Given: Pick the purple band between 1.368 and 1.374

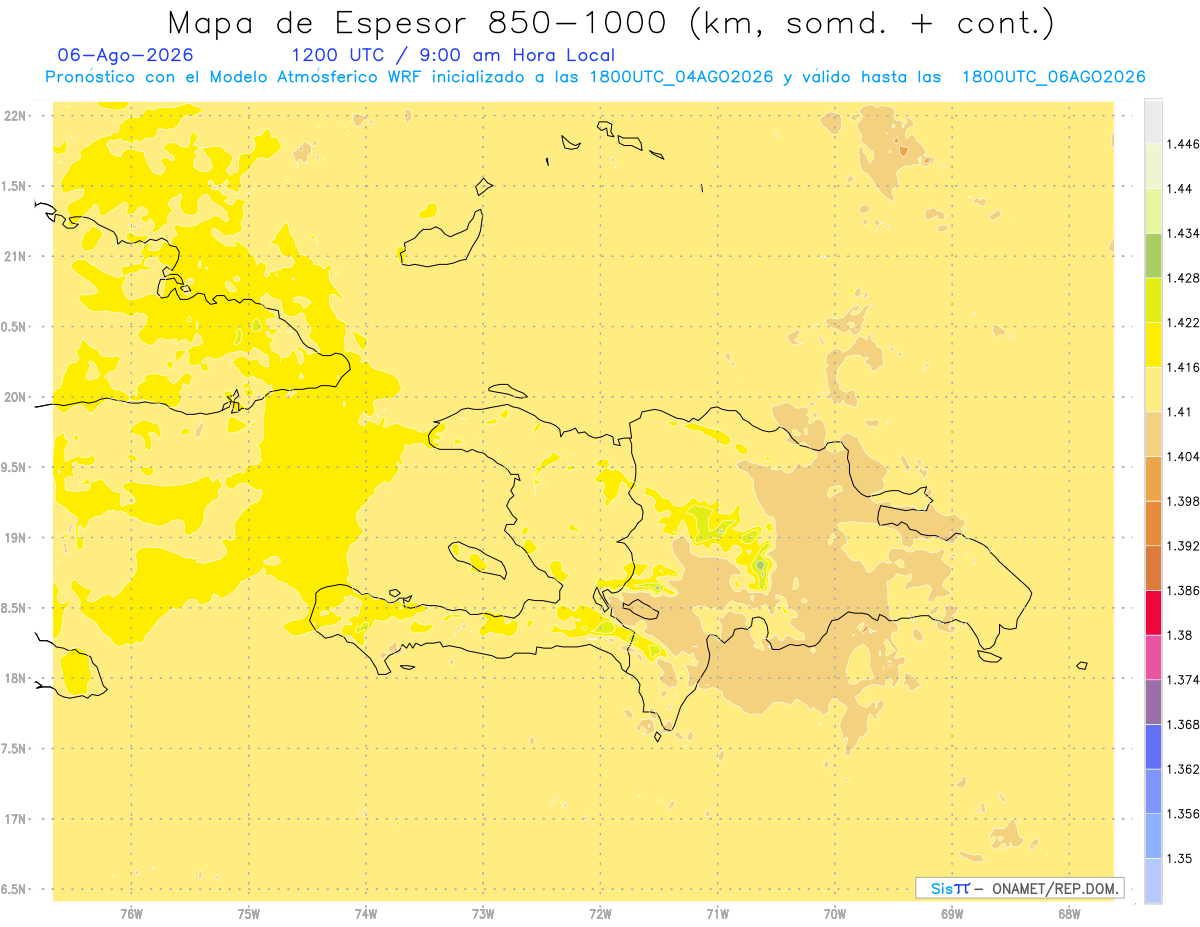Looking at the screenshot, I should tap(1153, 702).
